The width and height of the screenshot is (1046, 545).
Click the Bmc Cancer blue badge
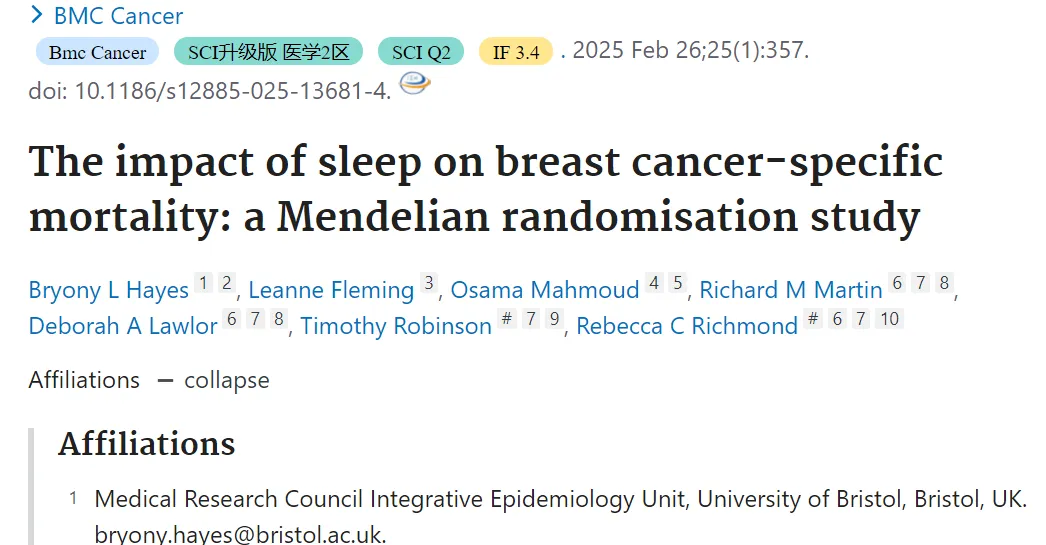tap(97, 52)
